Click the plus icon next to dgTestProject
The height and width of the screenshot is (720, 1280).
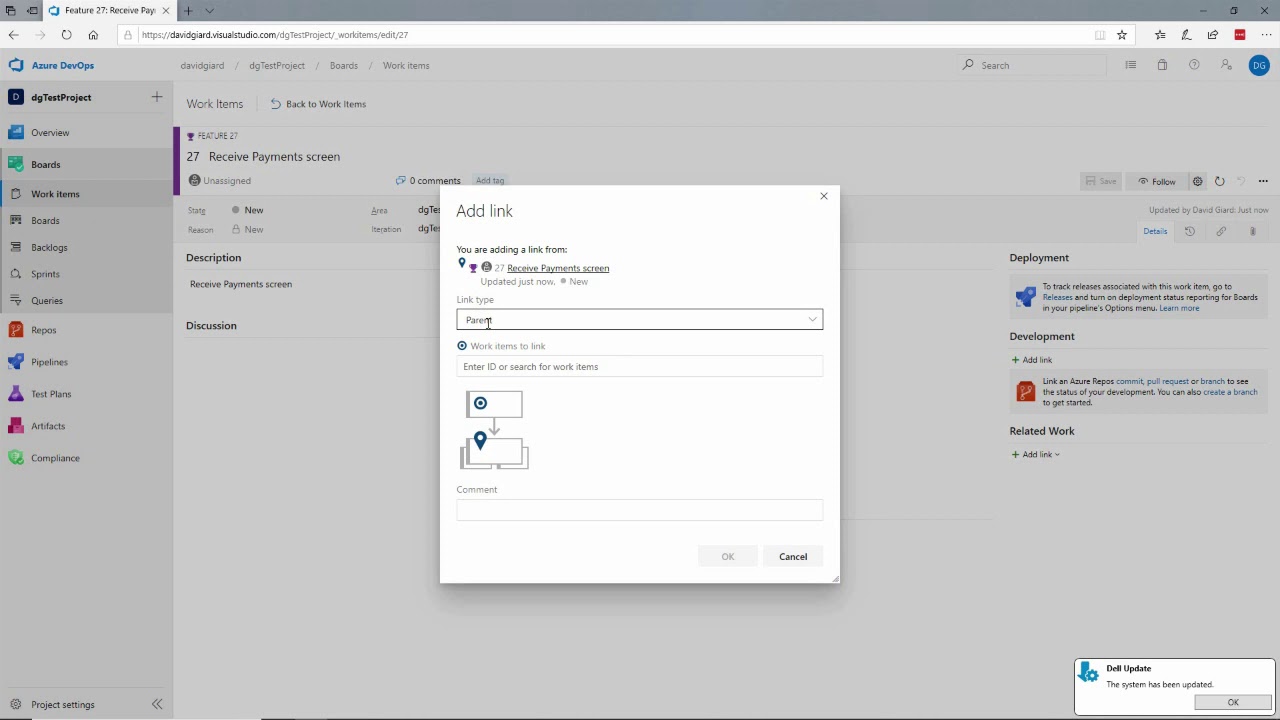pos(157,97)
